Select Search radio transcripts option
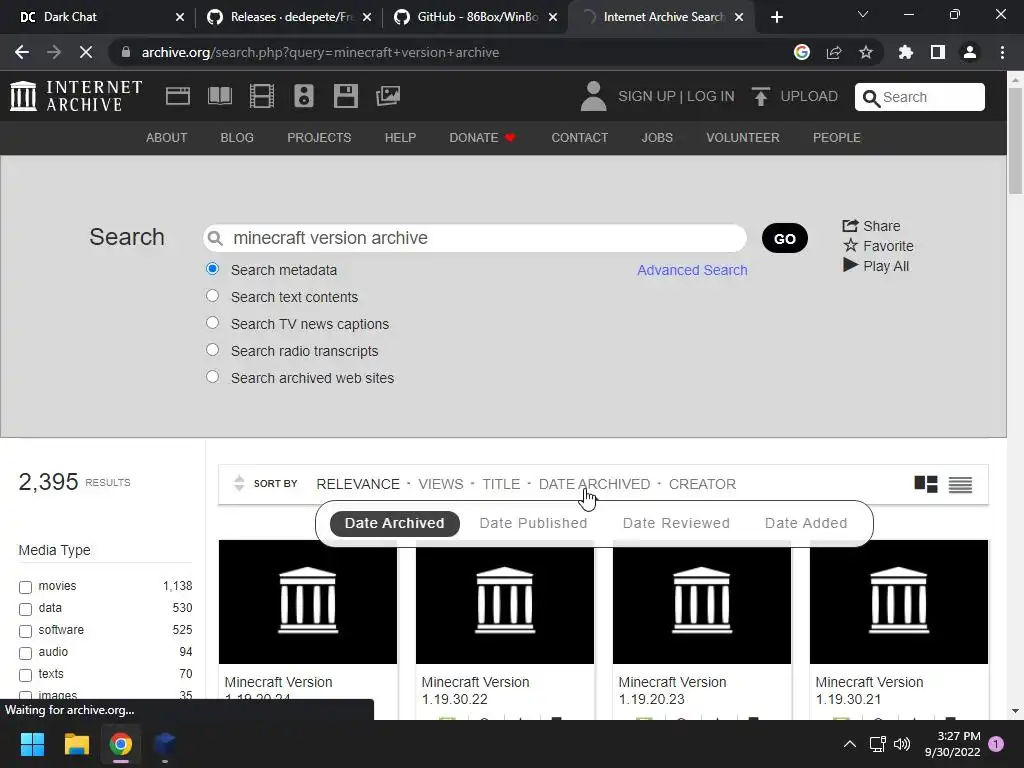1024x768 pixels. (x=212, y=349)
